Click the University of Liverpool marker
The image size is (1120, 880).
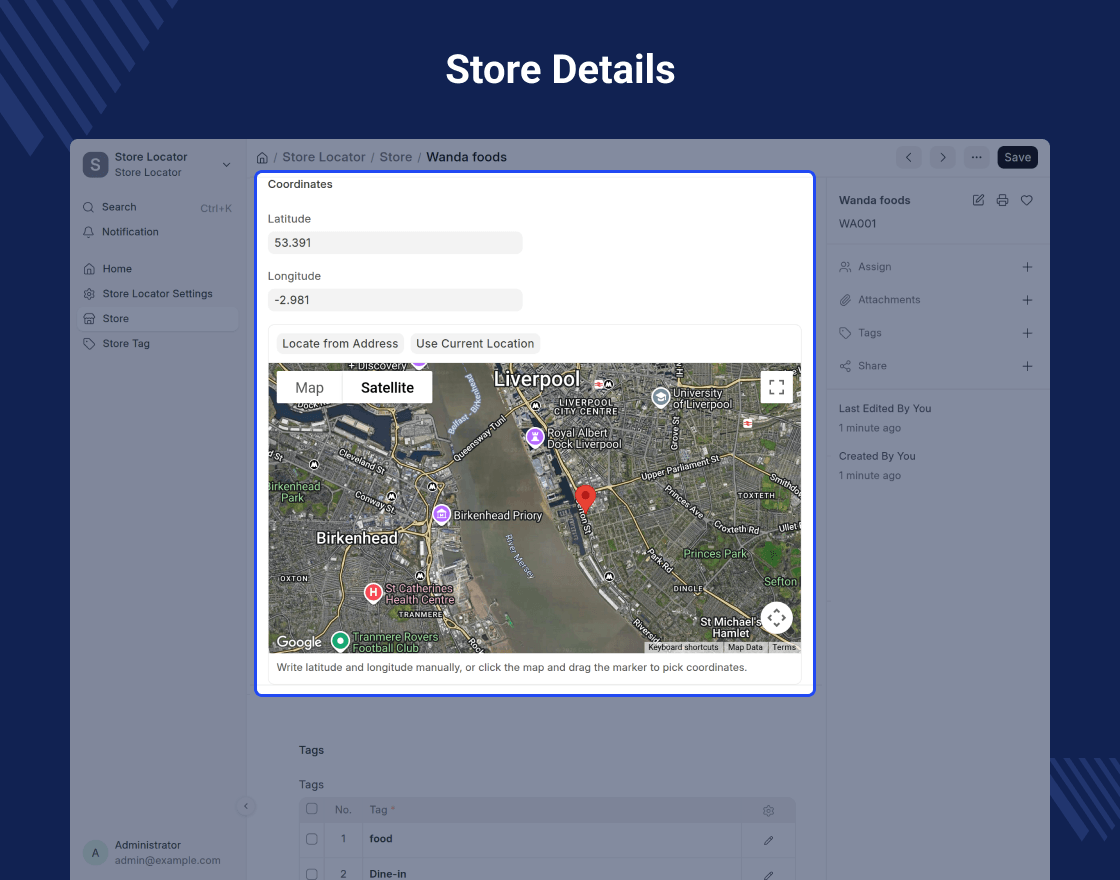coord(661,397)
